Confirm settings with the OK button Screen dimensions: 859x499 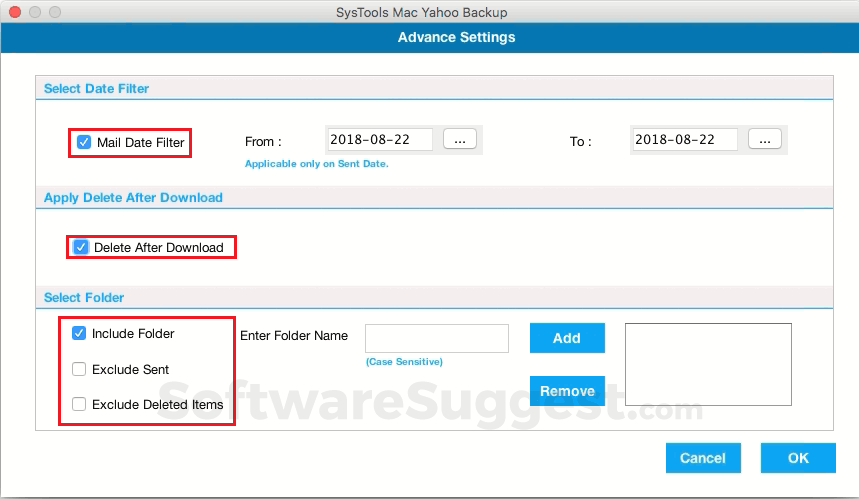[798, 458]
